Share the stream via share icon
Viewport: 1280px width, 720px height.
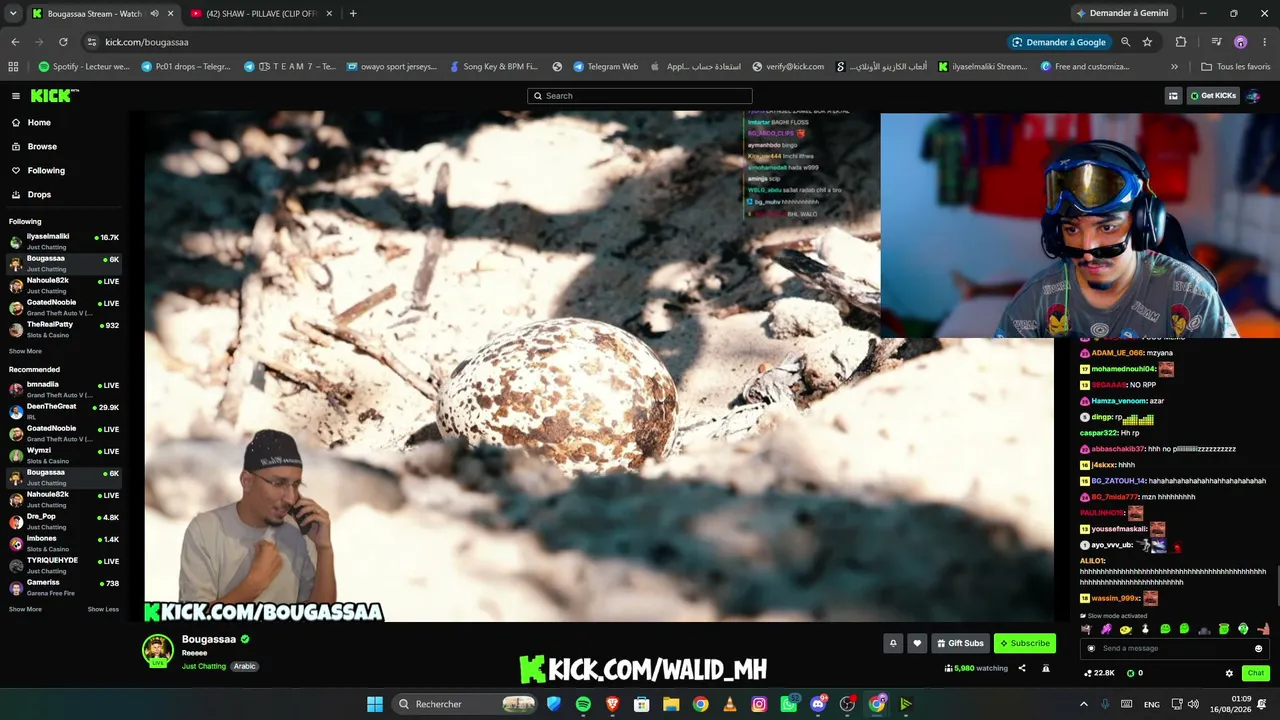click(x=1022, y=668)
